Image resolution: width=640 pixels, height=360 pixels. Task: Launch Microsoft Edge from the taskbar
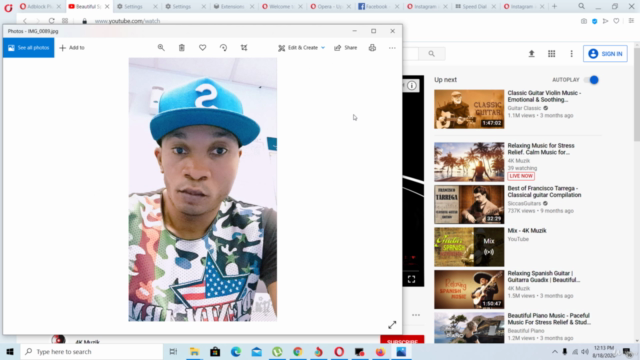(x=236, y=351)
